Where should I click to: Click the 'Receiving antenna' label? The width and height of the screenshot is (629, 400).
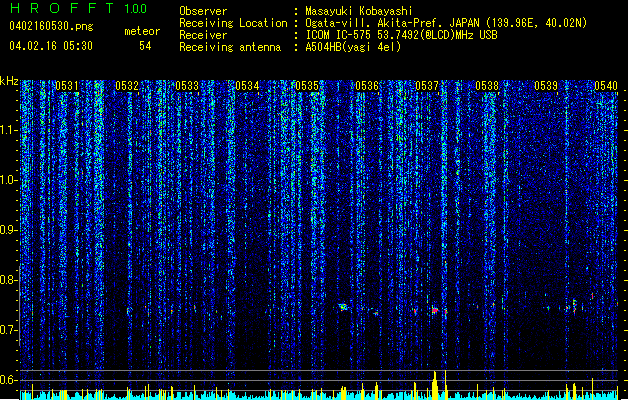click(230, 47)
